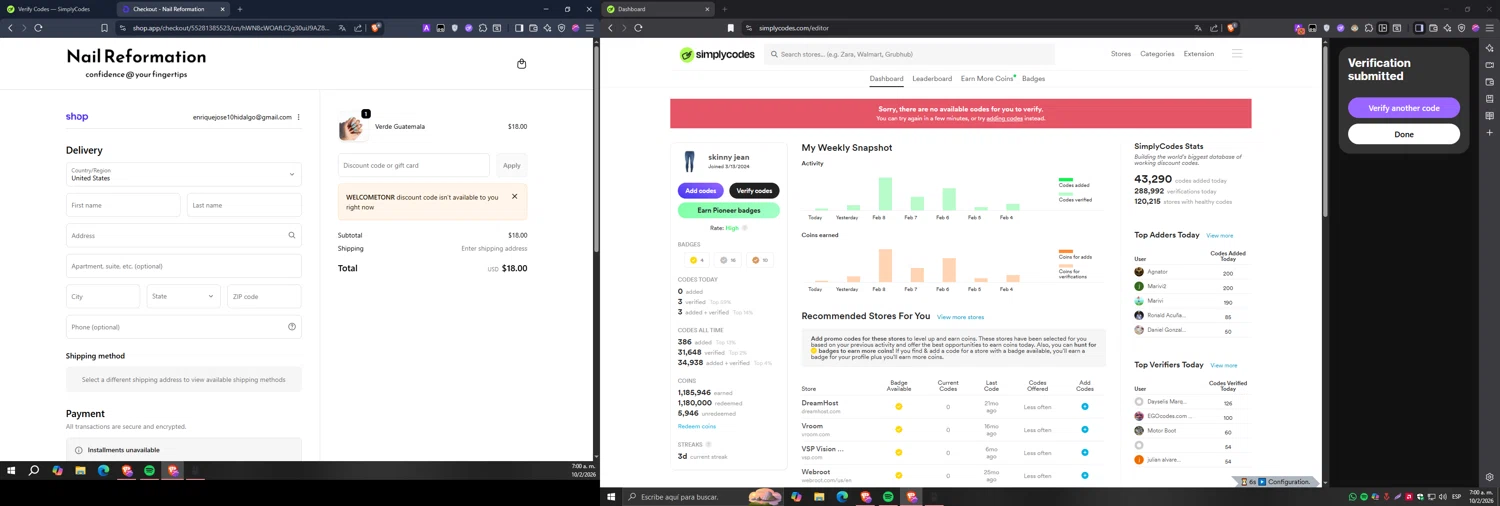Viewport: 1500px width, 506px height.
Task: Open View more beside Top Adders Today
Action: tap(1219, 236)
